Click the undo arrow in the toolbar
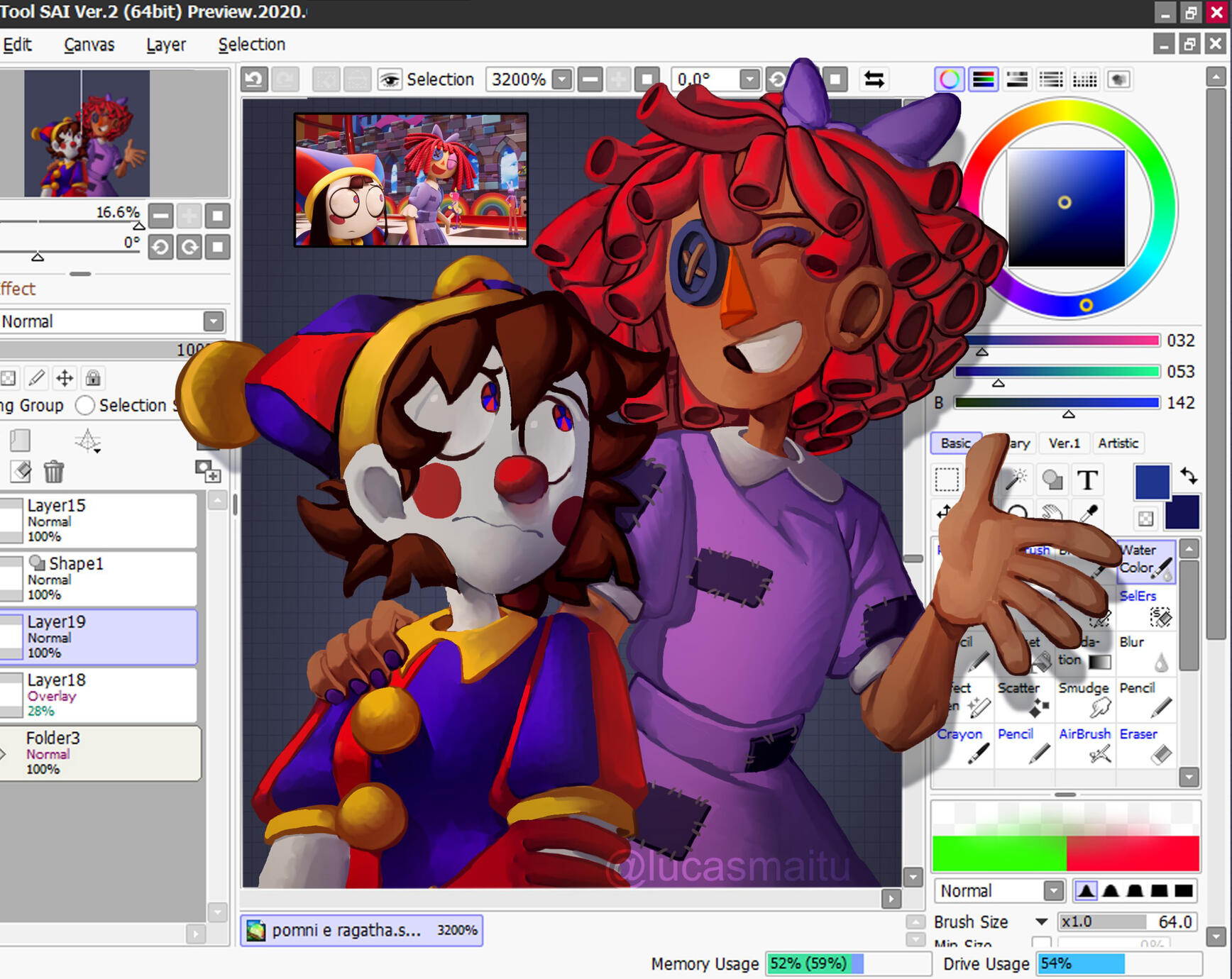The width and height of the screenshot is (1232, 979). point(255,79)
